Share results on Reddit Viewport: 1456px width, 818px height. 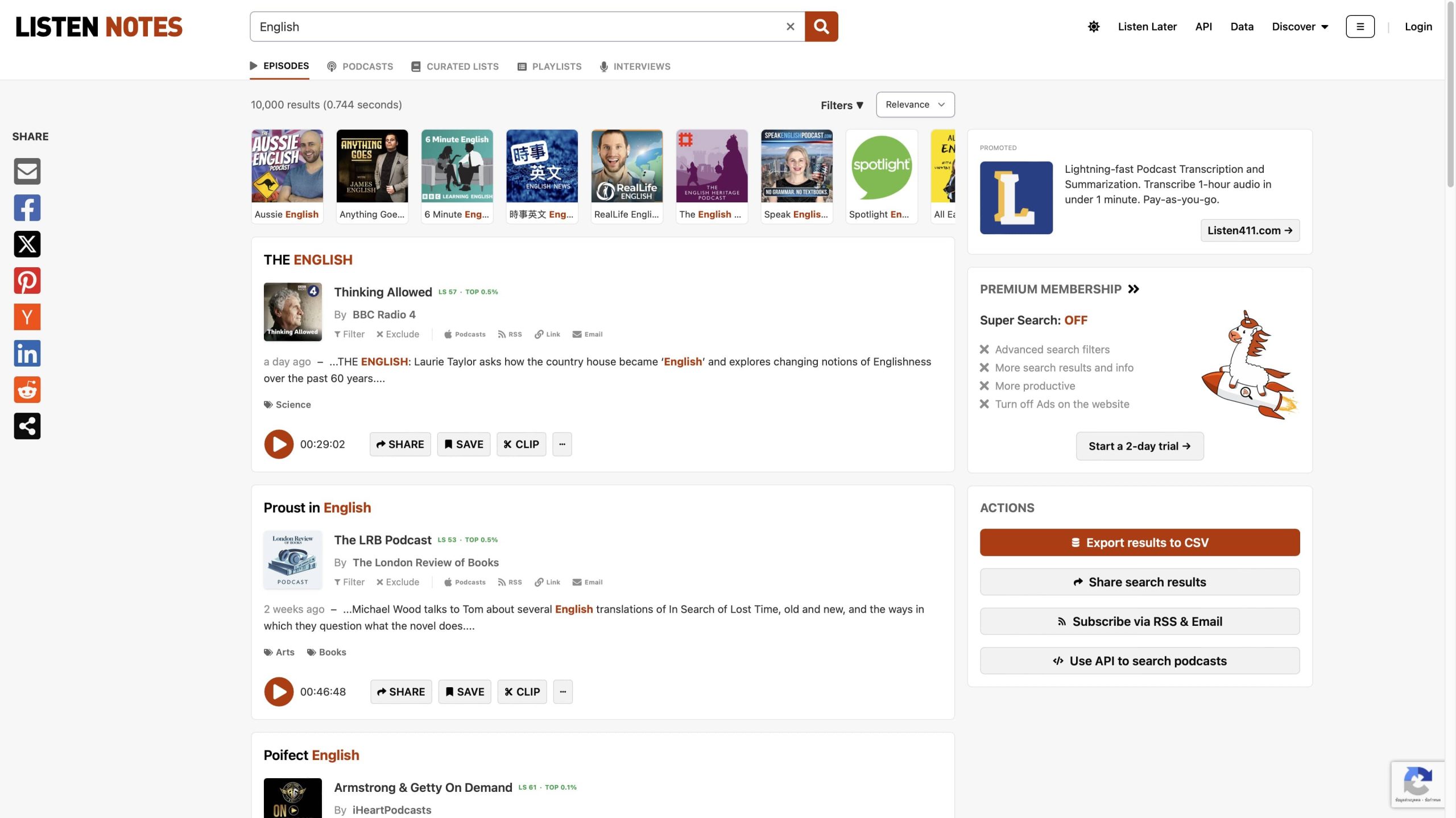[27, 389]
